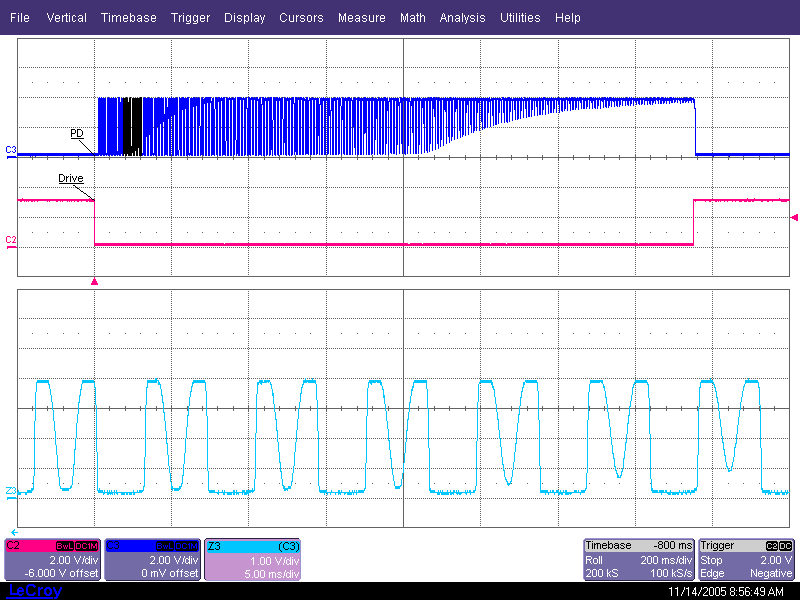
Task: Open the Analysis menu
Action: point(462,18)
